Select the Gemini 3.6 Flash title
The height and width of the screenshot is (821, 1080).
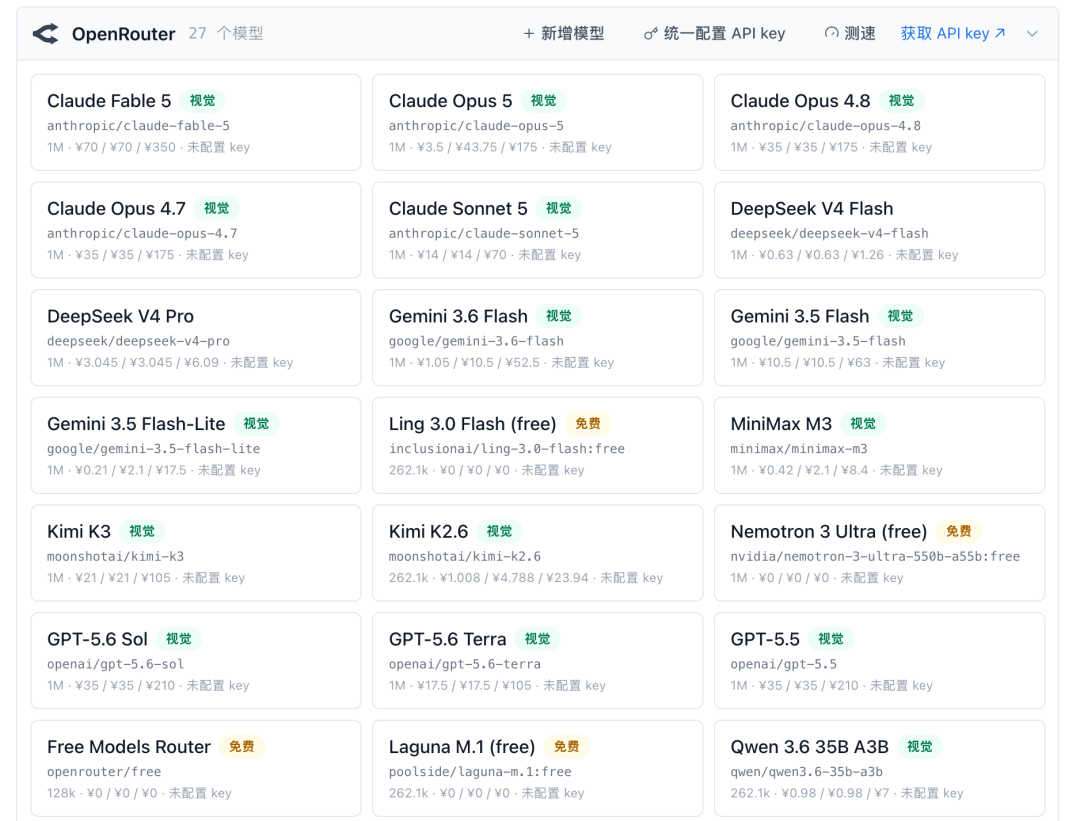tap(458, 316)
